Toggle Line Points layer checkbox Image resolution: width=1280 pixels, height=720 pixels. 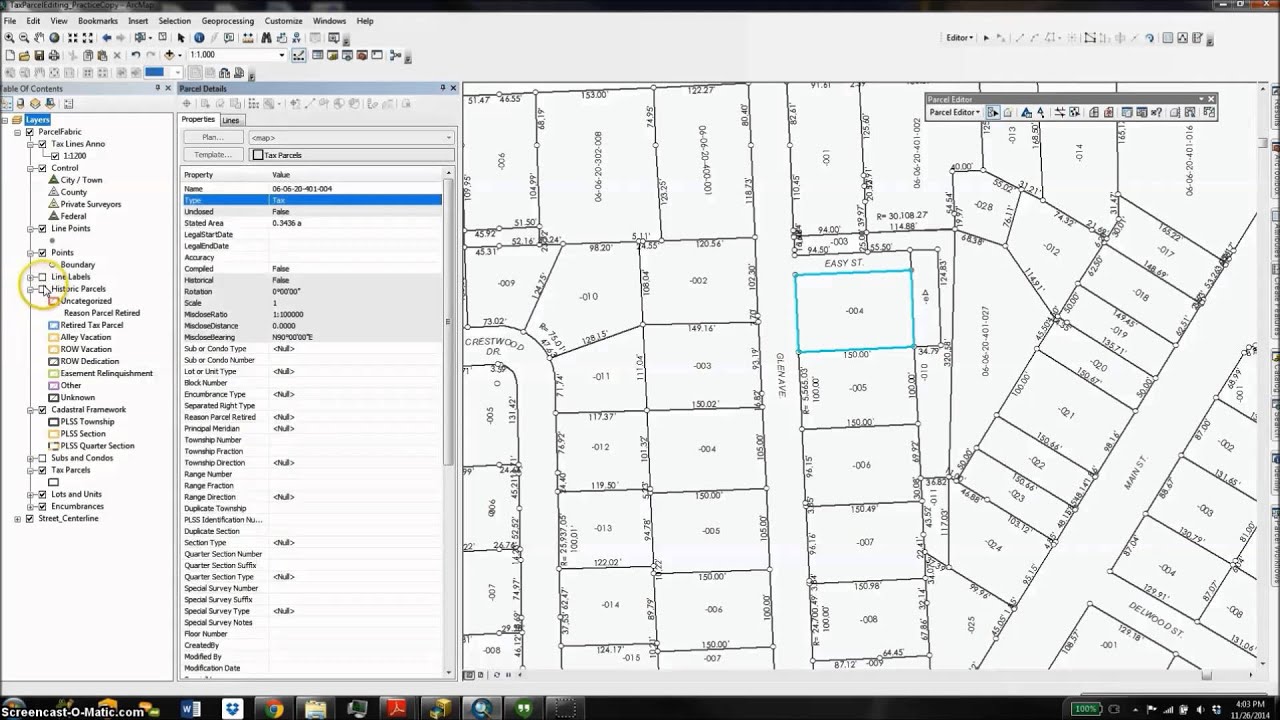point(42,228)
